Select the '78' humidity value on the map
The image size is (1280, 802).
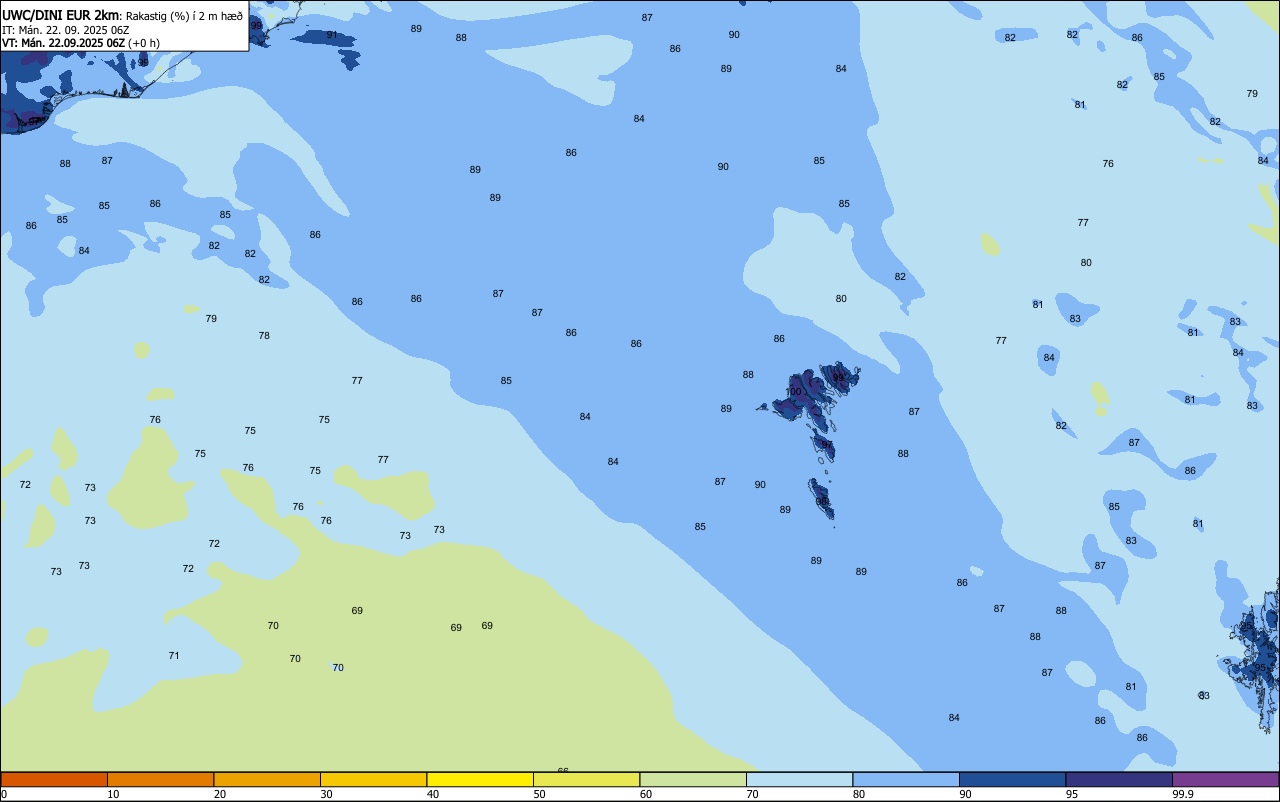coord(264,336)
